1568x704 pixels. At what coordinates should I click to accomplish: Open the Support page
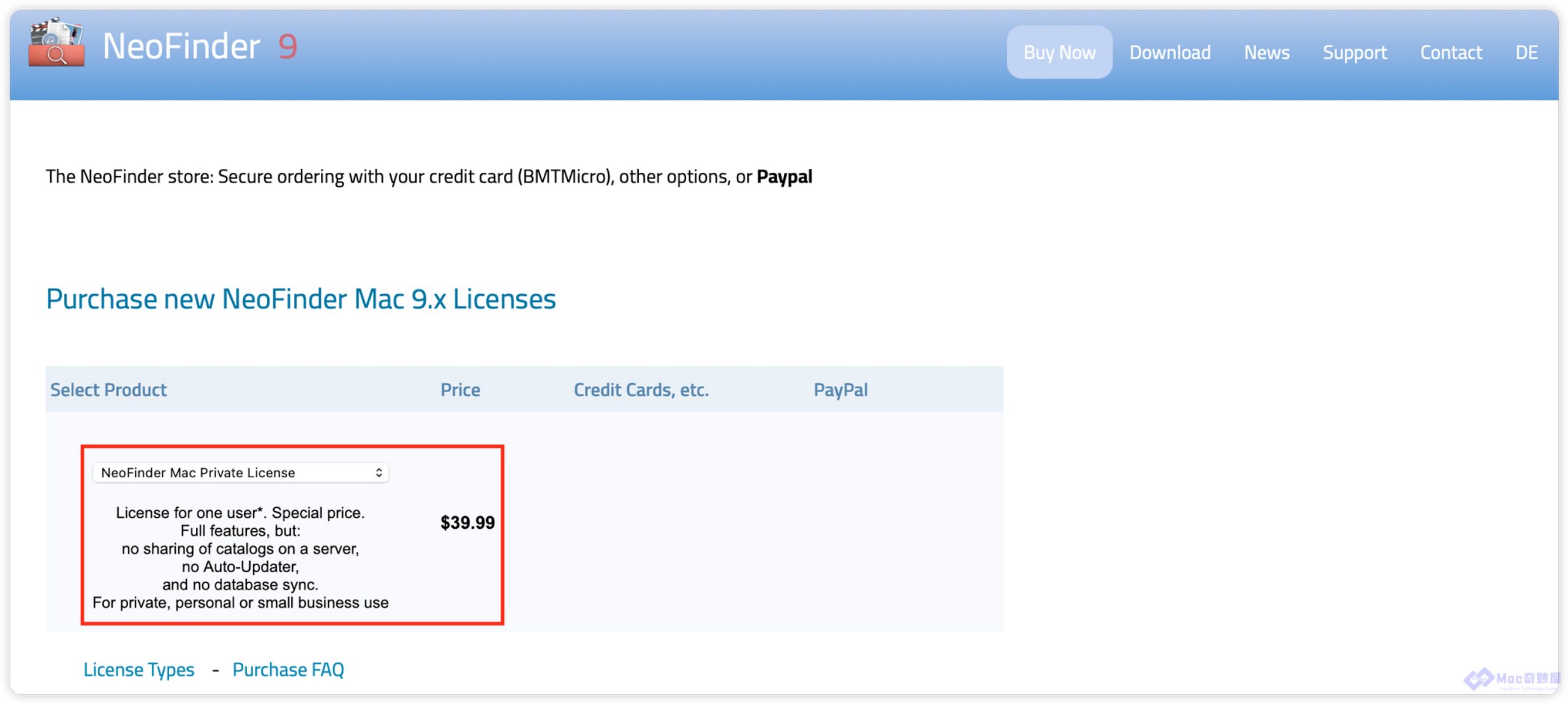point(1354,53)
